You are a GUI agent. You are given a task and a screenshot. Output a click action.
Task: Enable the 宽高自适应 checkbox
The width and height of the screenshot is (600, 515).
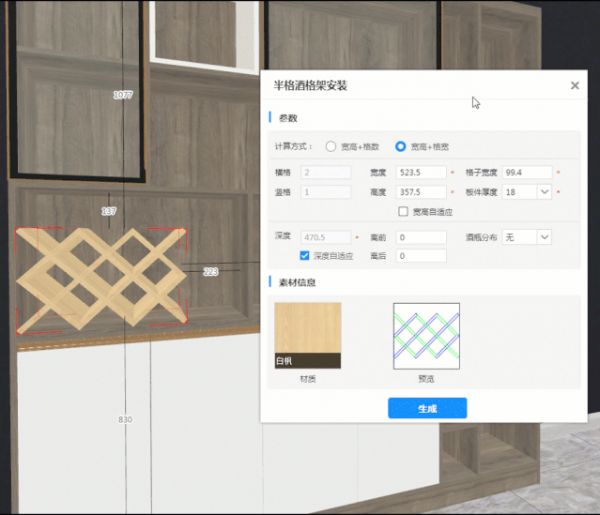403,211
